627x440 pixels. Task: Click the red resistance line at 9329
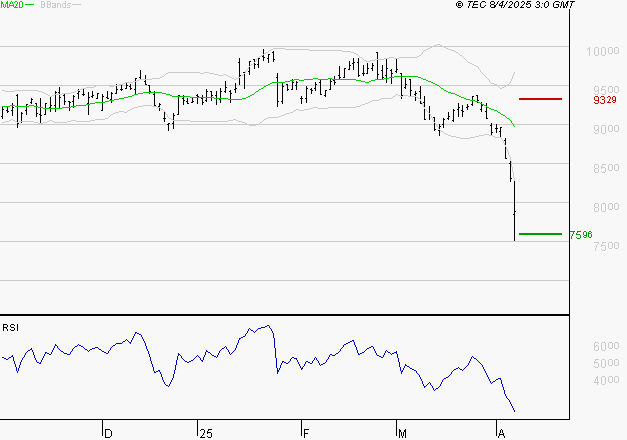pyautogui.click(x=540, y=99)
